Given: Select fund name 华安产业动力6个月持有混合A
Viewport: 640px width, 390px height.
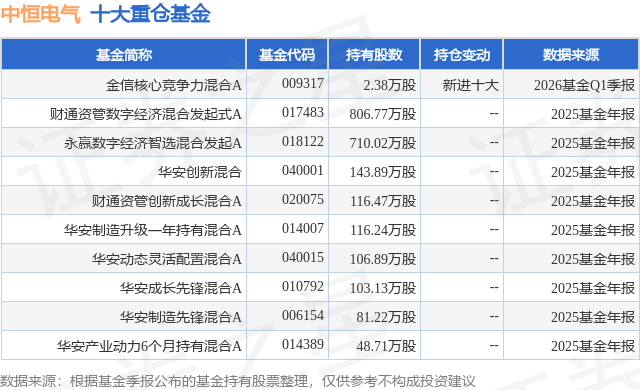Looking at the screenshot, I should point(149,346).
